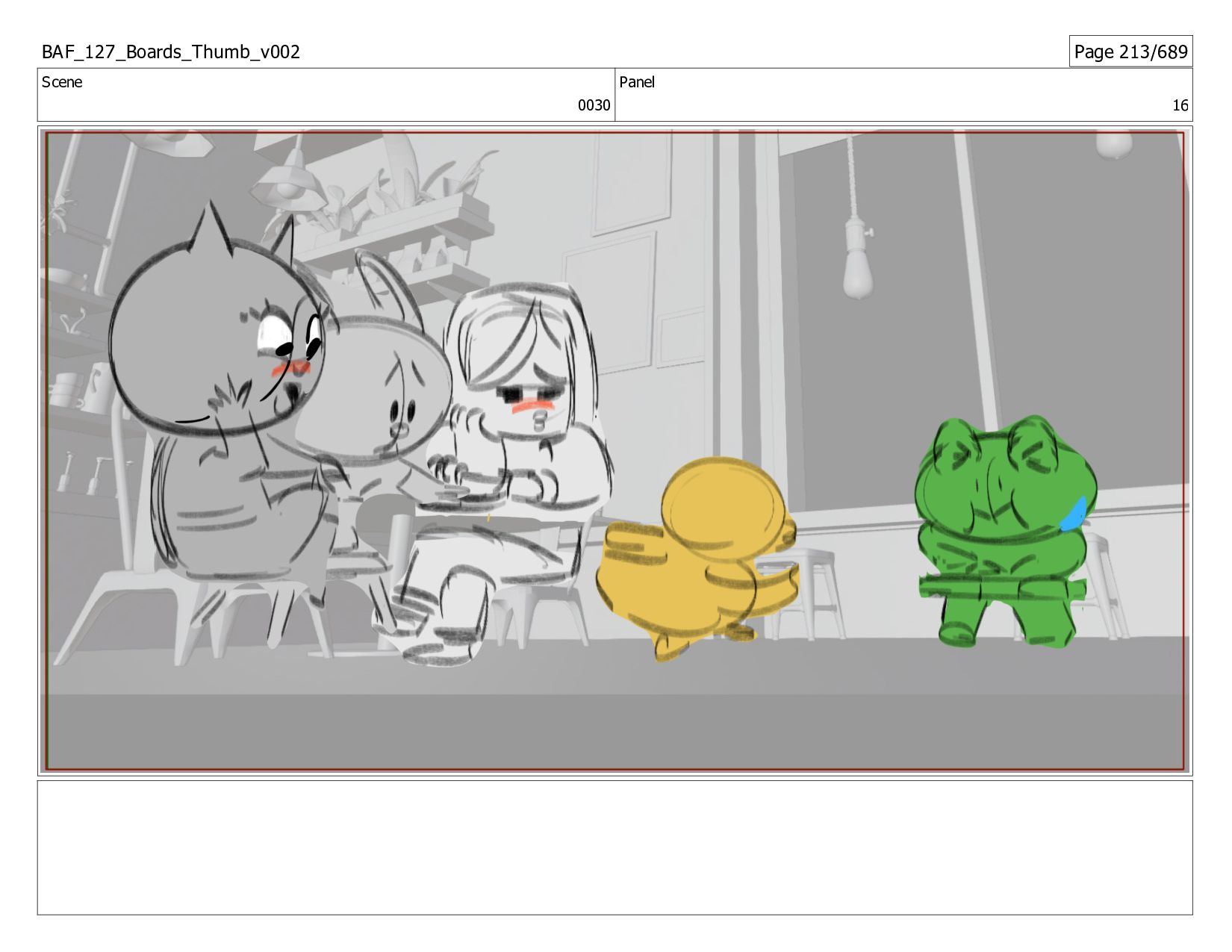Viewport: 1232px width, 952px height.
Task: Click the green frog character
Action: 1005,532
